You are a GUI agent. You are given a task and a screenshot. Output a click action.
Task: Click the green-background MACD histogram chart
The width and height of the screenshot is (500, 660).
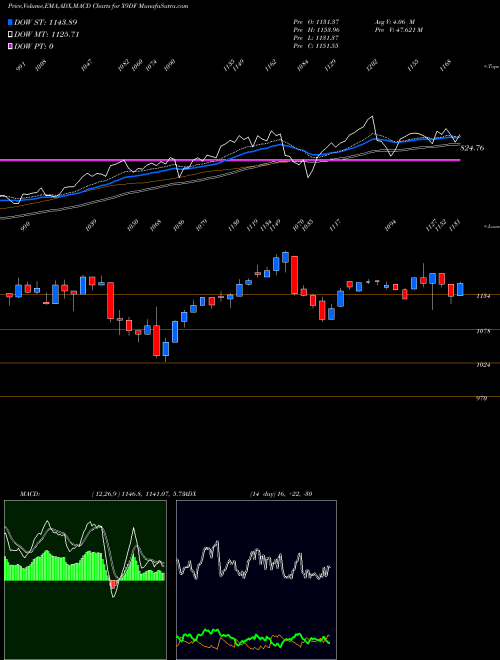click(x=85, y=580)
